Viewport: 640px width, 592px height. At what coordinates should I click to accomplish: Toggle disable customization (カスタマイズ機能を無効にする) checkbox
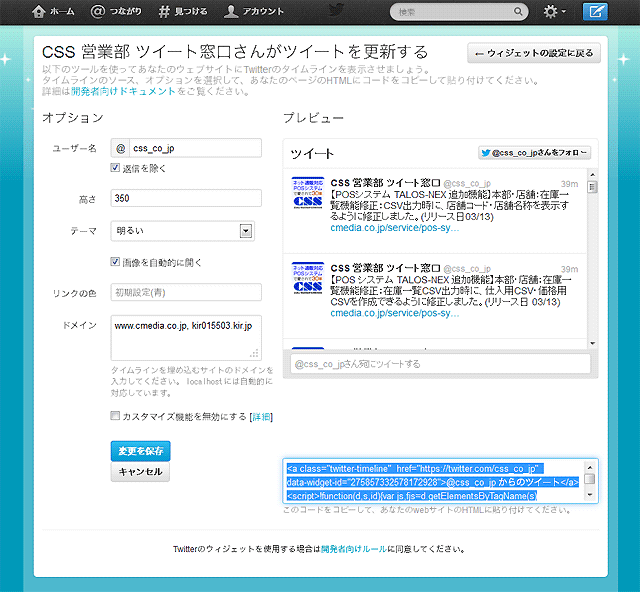pos(115,416)
